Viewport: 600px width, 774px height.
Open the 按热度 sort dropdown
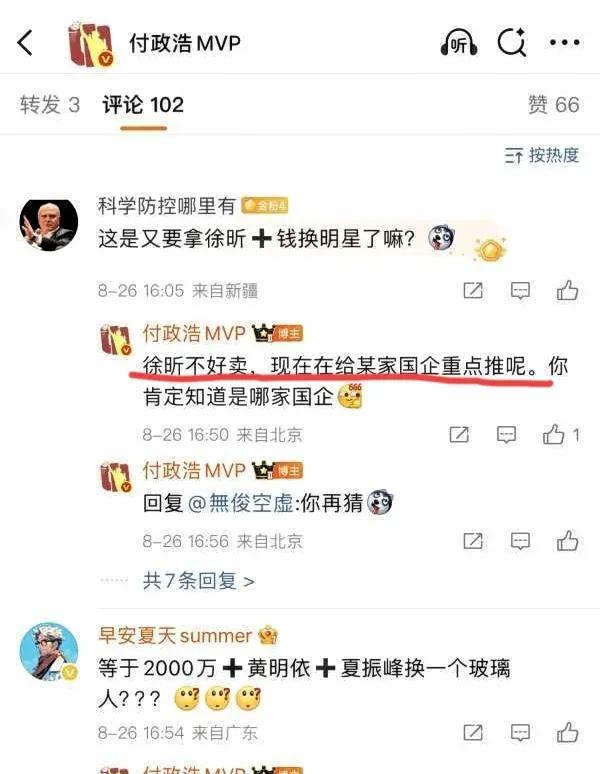pos(541,155)
